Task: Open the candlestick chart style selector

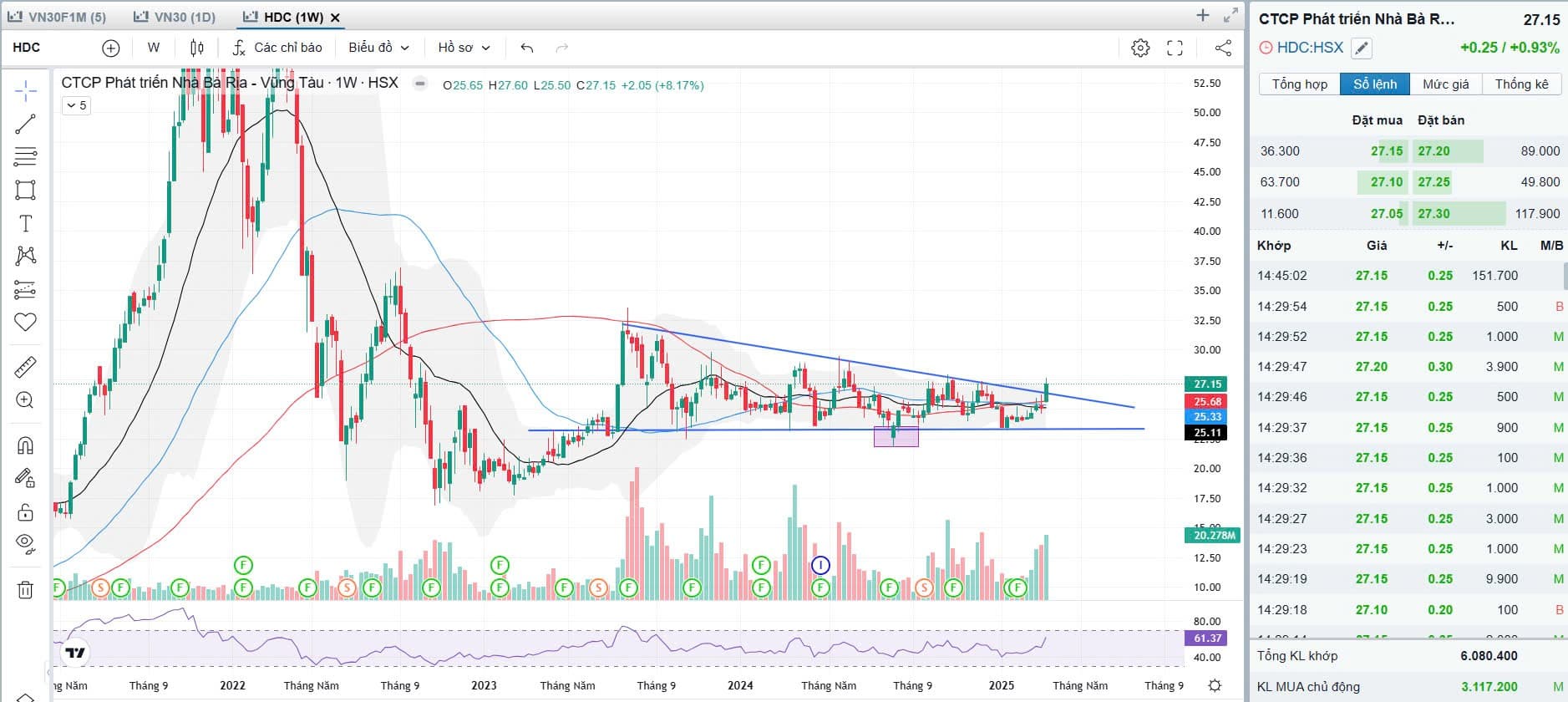Action: 197,48
